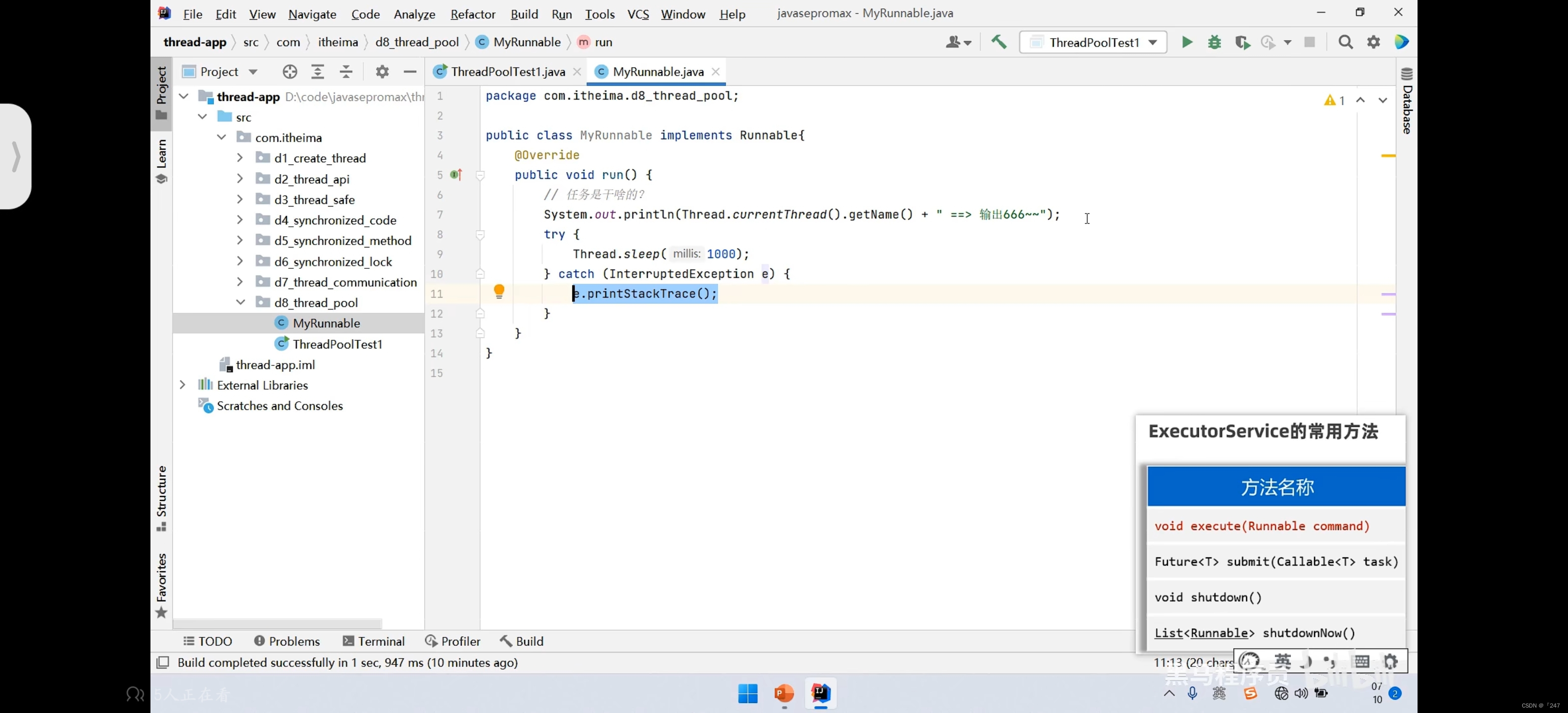This screenshot has width=1568, height=713.
Task: Click the microphone tray icon
Action: point(1192,693)
